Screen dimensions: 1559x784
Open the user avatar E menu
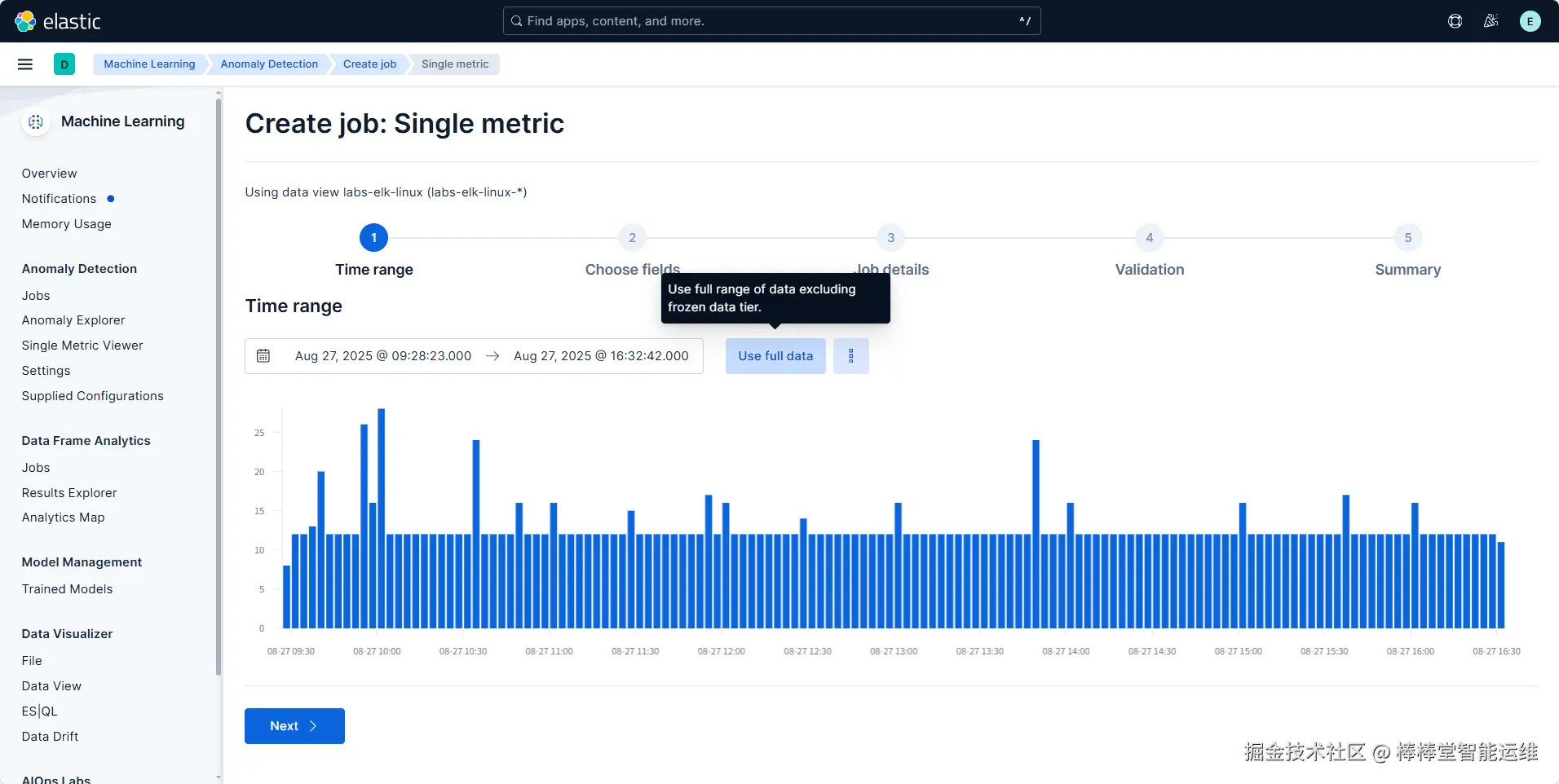(1530, 21)
